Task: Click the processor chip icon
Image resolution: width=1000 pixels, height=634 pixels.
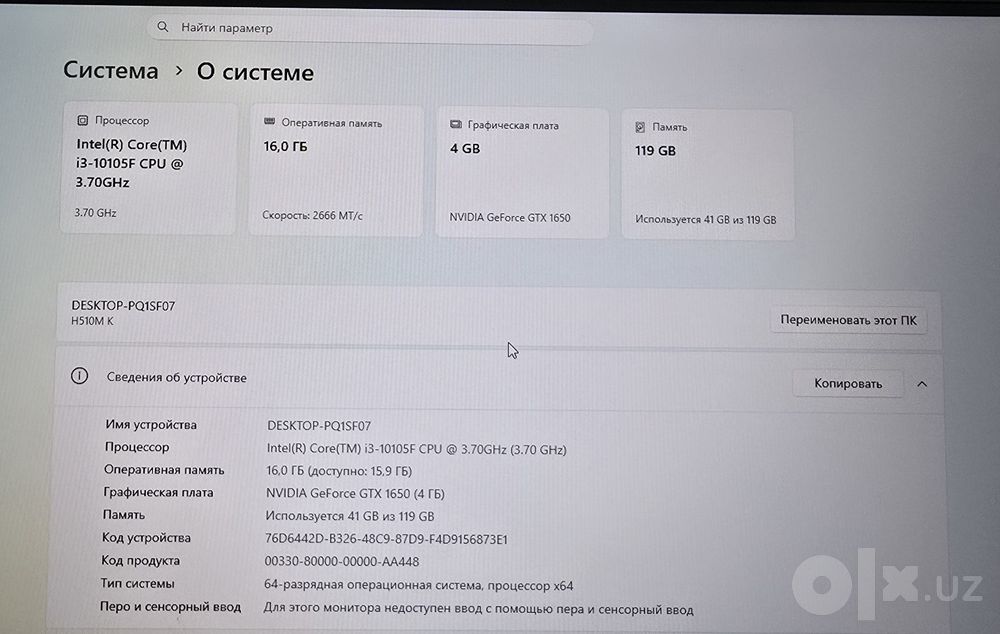Action: (x=82, y=120)
